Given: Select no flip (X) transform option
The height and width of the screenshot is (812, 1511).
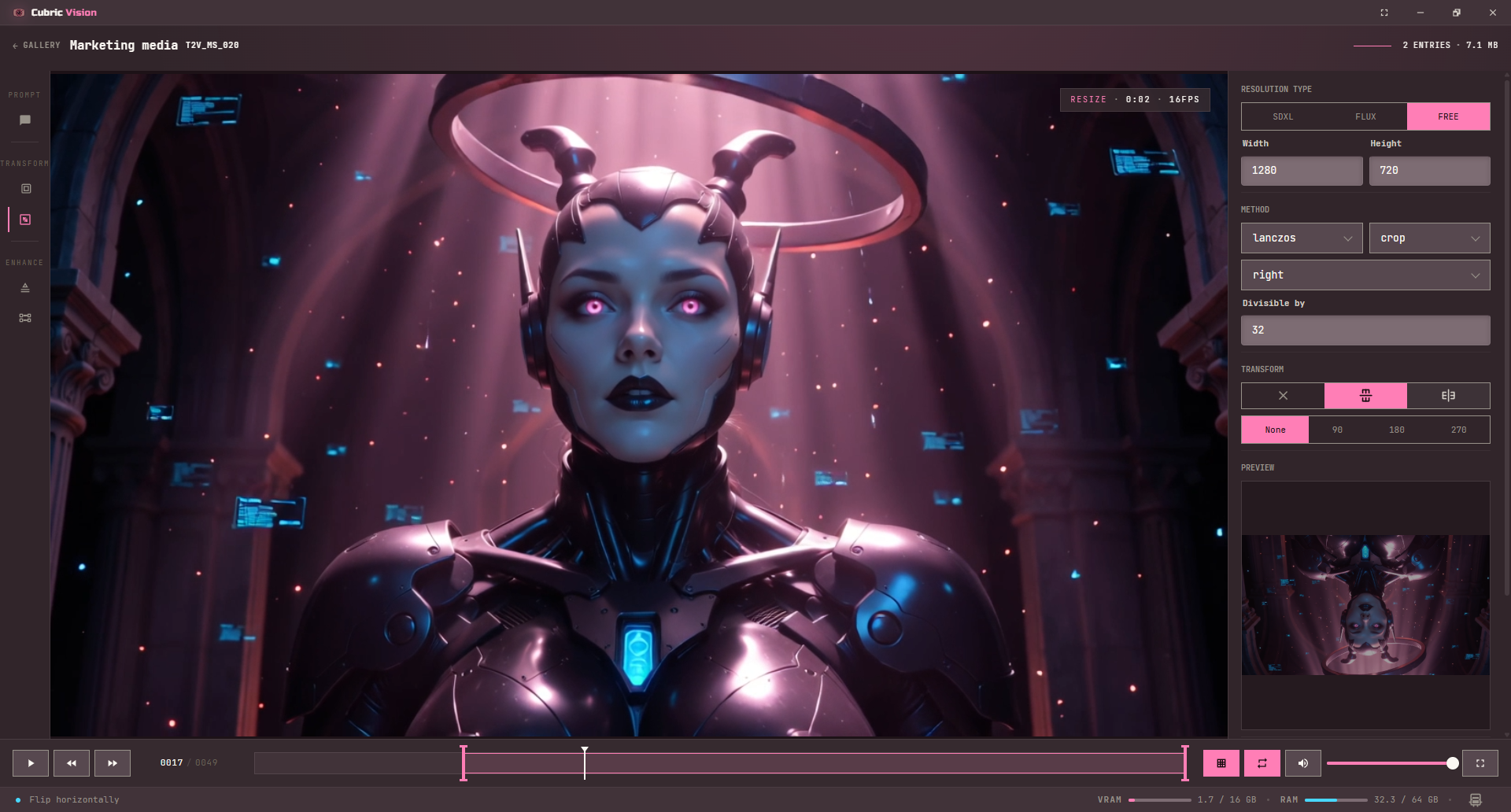Looking at the screenshot, I should click(x=1283, y=396).
